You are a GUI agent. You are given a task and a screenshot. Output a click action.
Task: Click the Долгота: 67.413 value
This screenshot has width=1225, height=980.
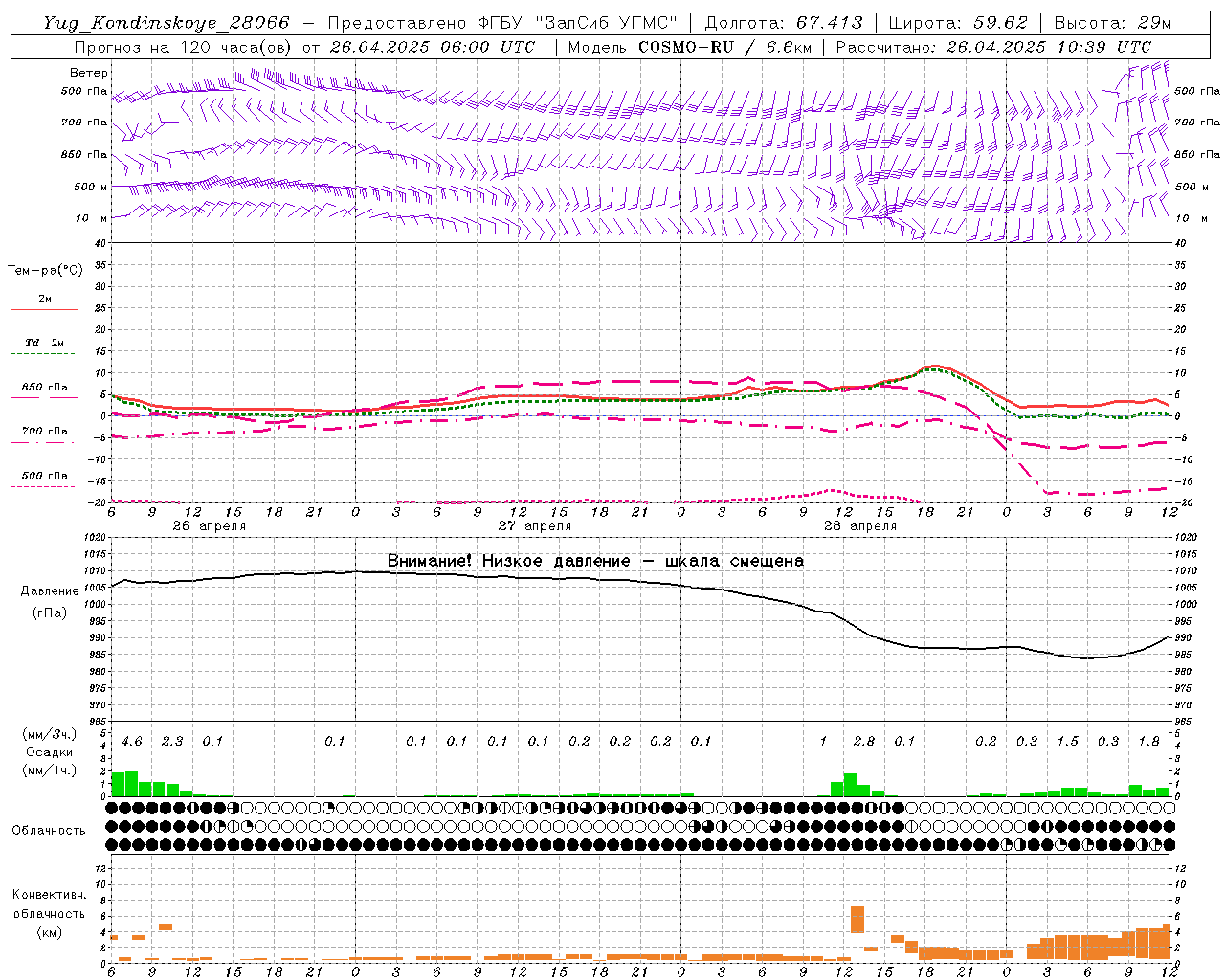(x=784, y=23)
